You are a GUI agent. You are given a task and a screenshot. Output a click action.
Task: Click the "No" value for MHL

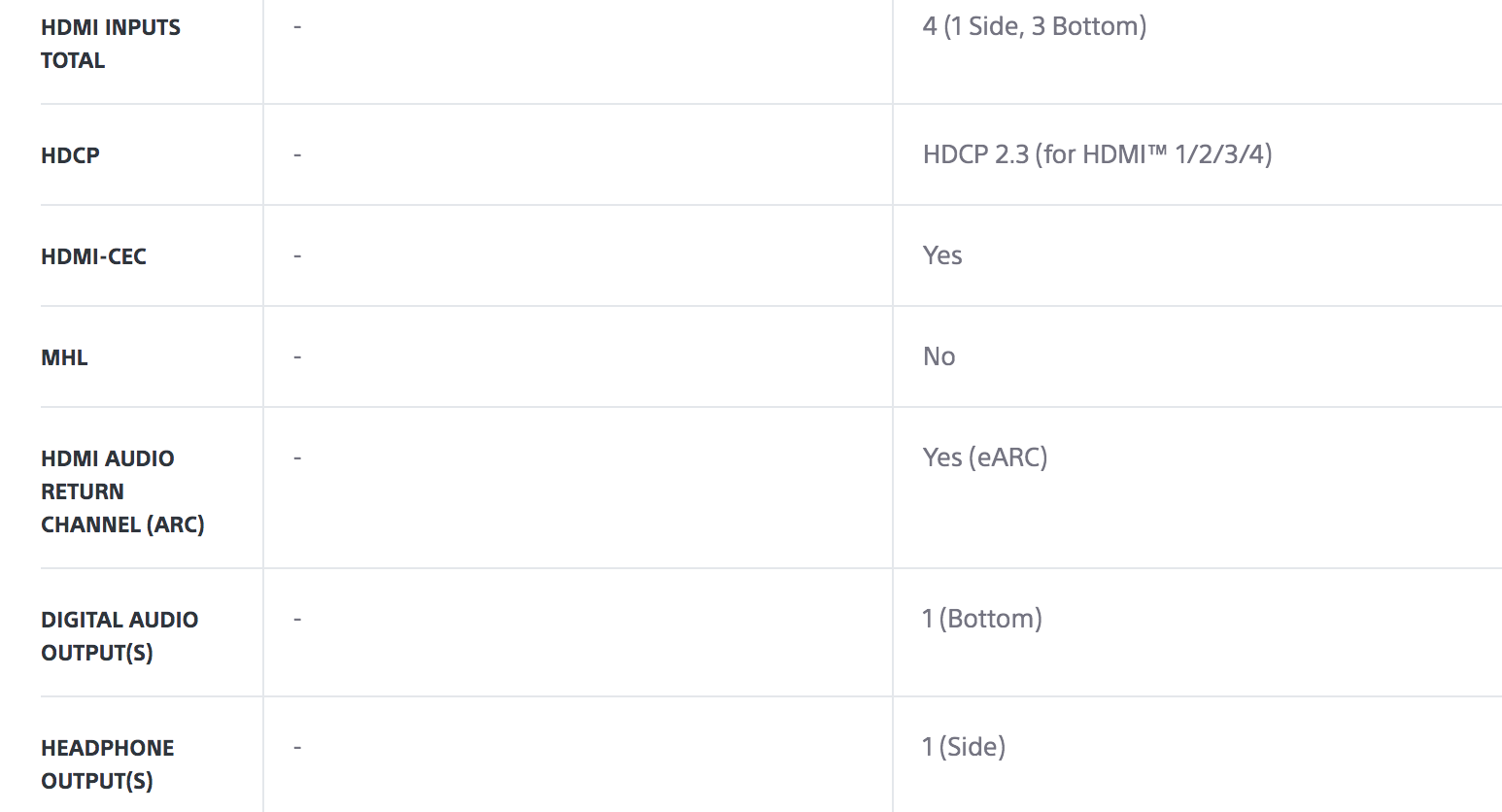tap(939, 356)
